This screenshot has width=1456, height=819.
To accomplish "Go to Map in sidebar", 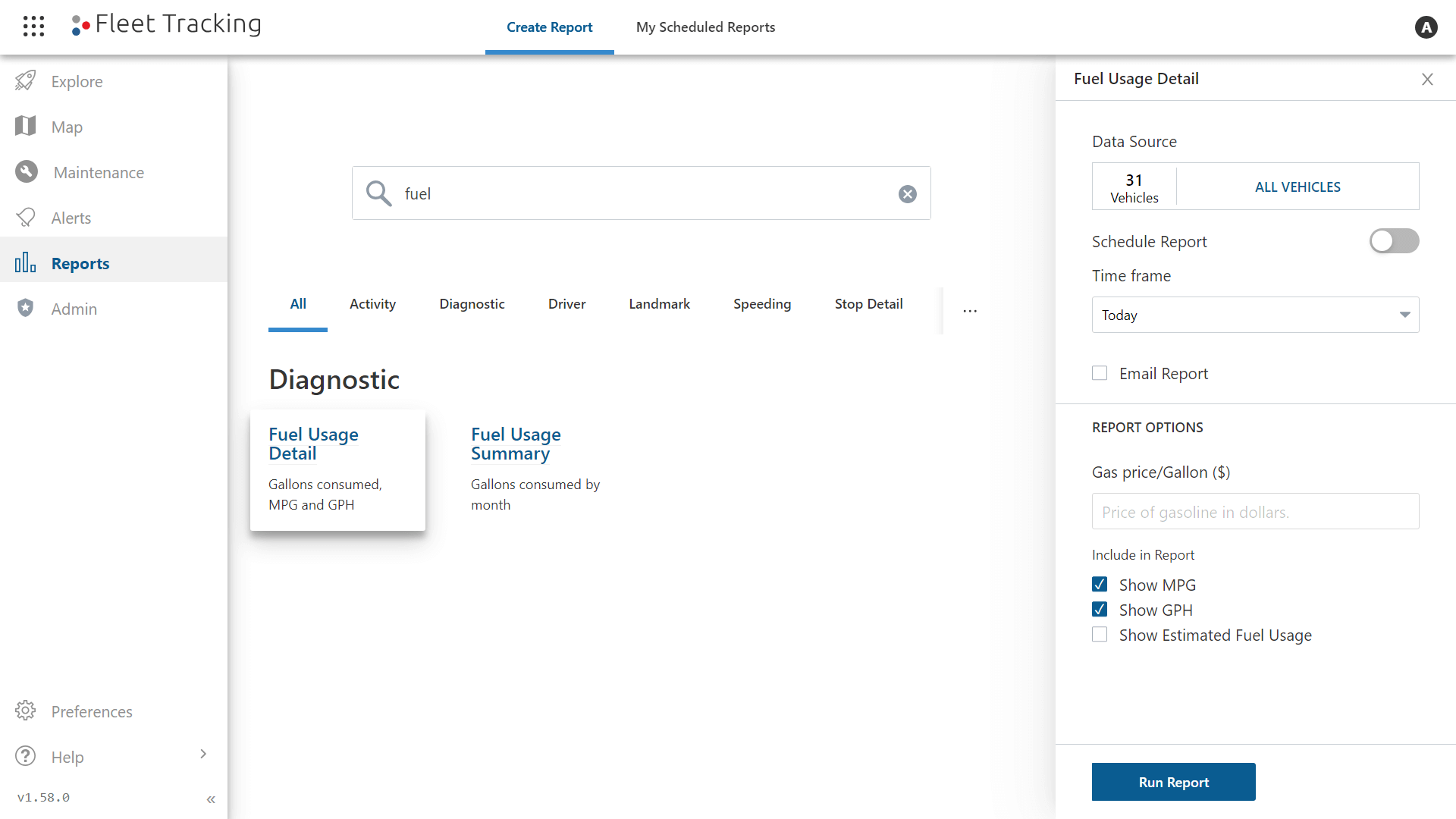I will 114,127.
